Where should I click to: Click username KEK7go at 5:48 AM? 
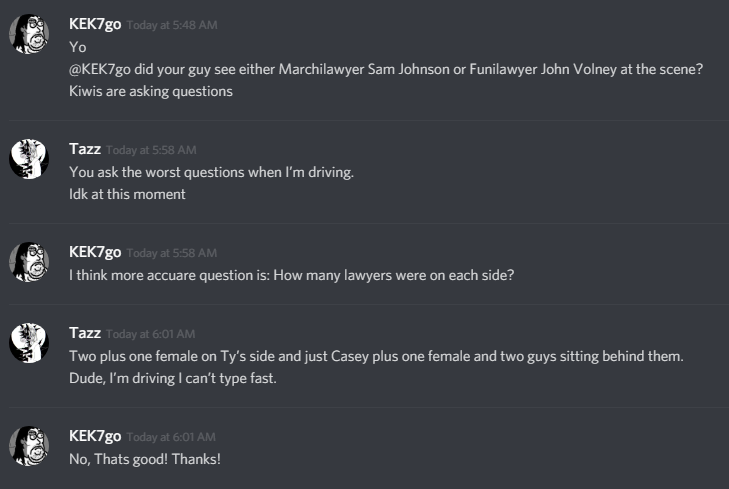pyautogui.click(x=95, y=24)
